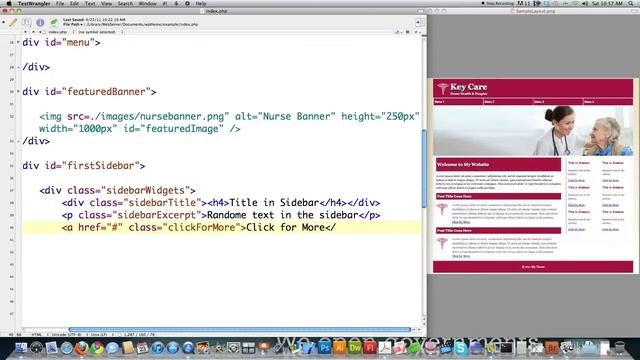Open the View menu
The height and width of the screenshot is (360, 640).
point(106,3)
